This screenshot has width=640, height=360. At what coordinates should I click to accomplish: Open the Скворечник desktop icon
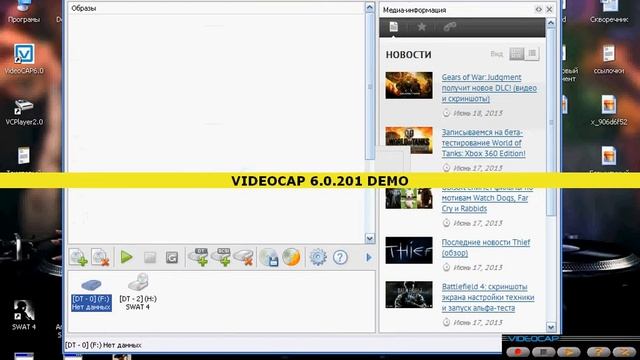(x=609, y=12)
